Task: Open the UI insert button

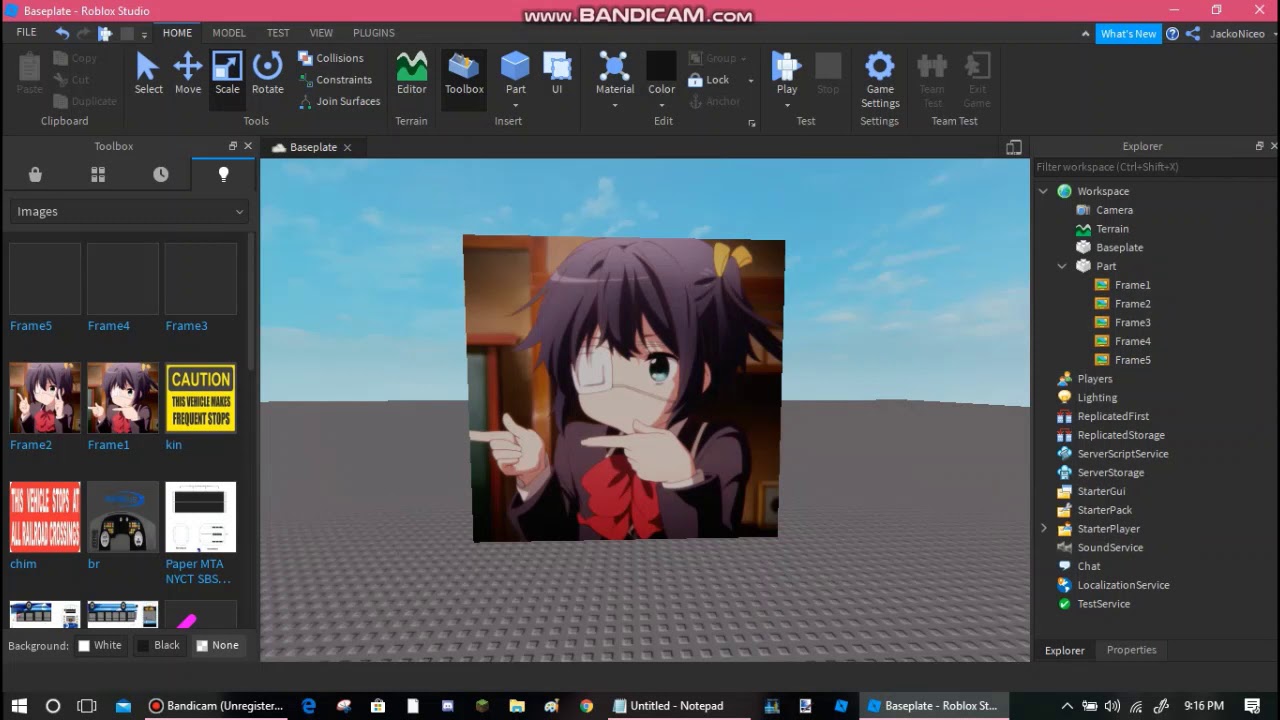Action: pos(557,74)
